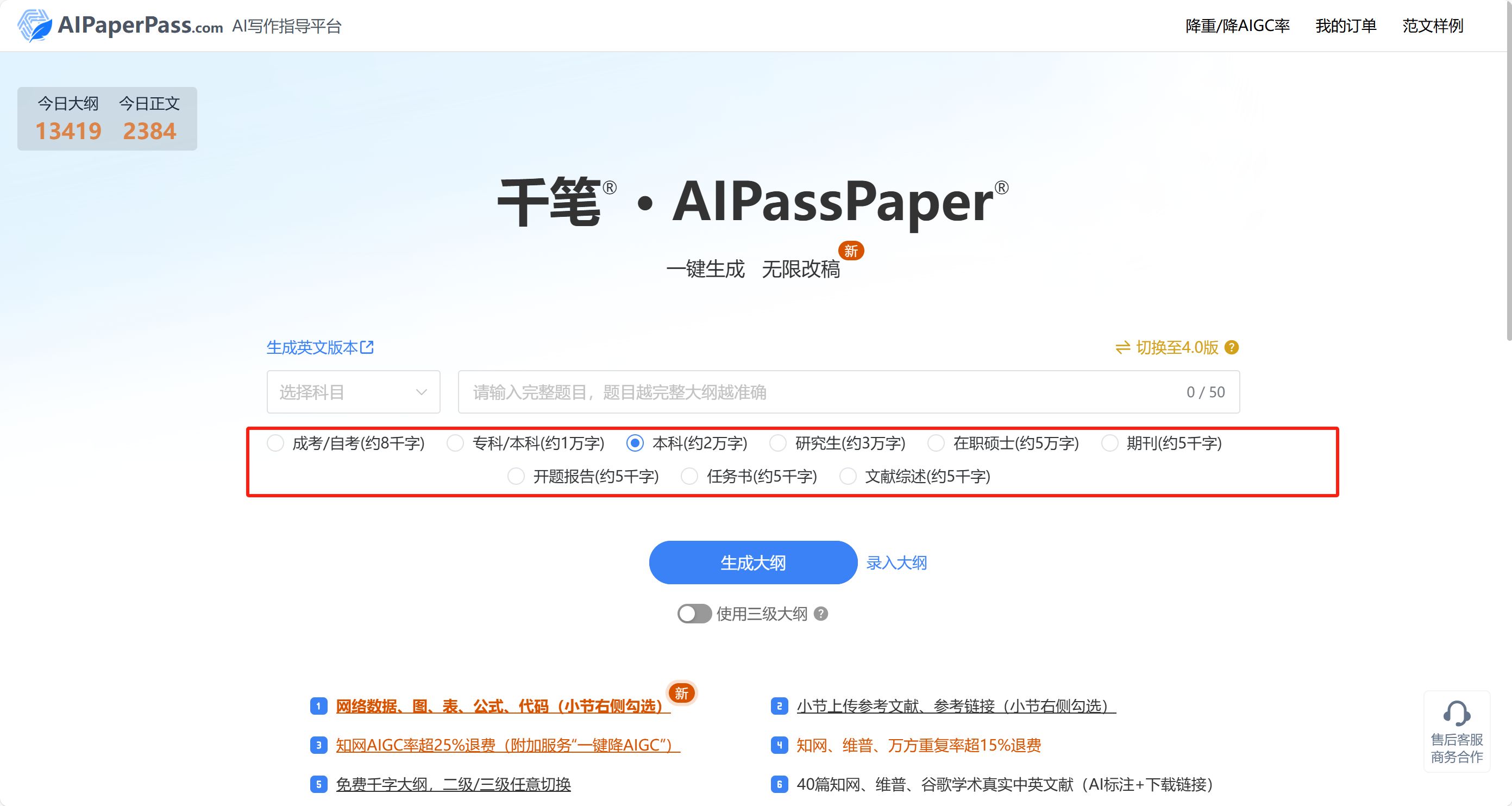Click the headset customer service icon
1512x806 pixels.
[x=1457, y=714]
